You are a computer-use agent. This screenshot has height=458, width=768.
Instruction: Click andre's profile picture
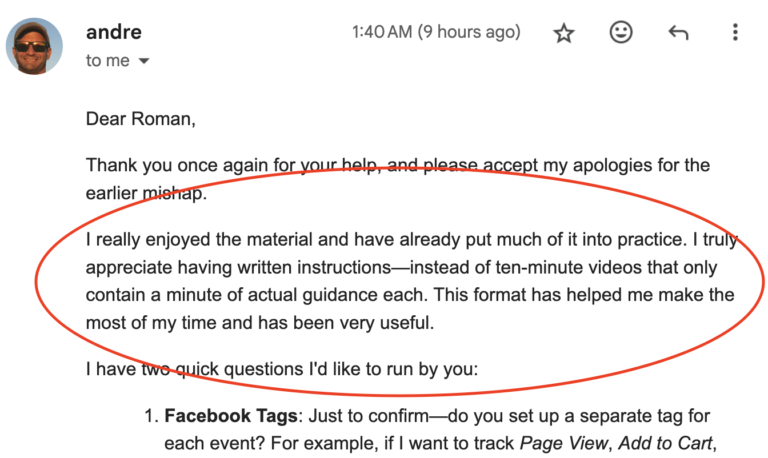point(36,46)
